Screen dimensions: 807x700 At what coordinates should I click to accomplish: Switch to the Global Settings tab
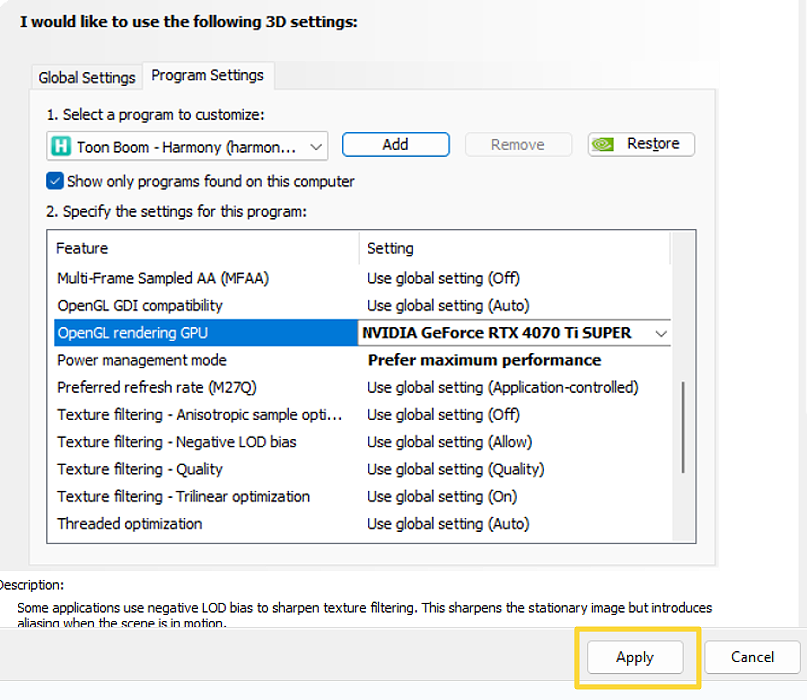87,77
